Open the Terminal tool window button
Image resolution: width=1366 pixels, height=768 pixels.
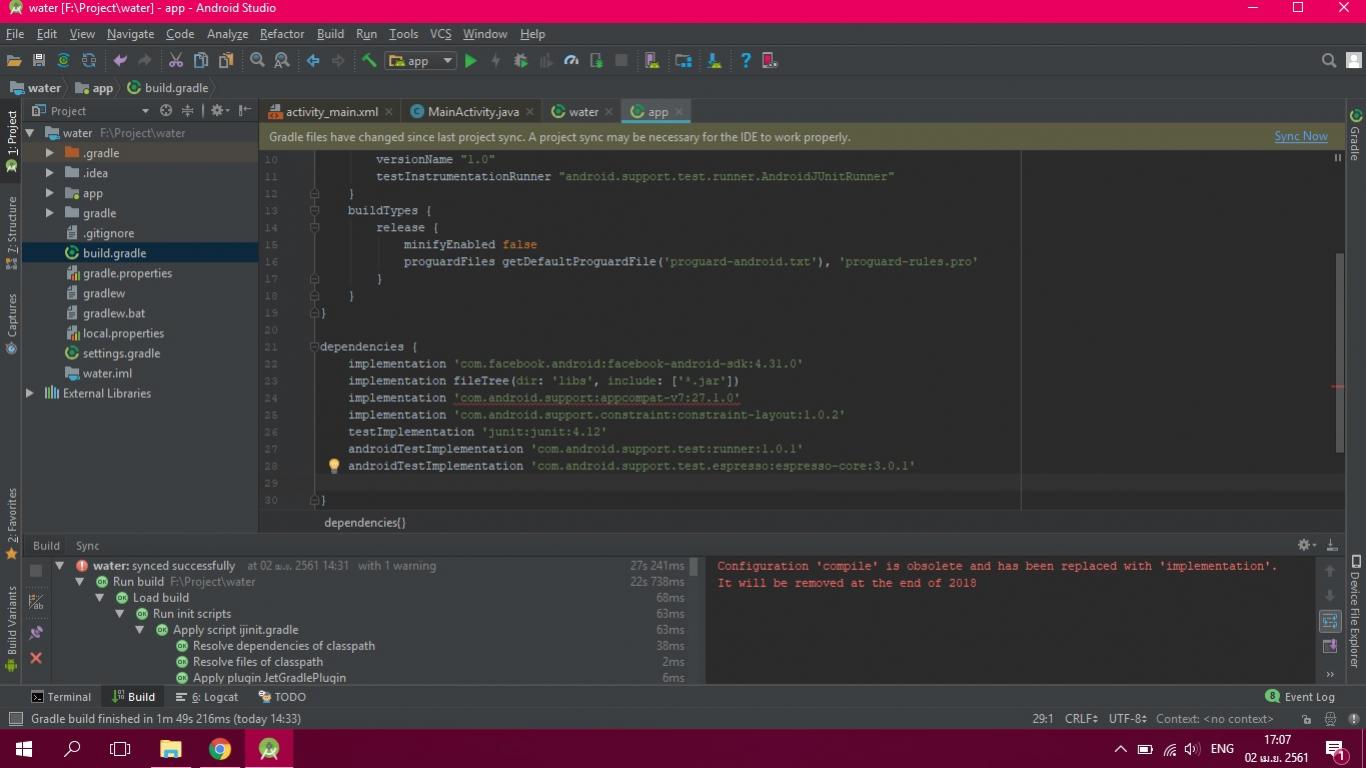pos(61,697)
